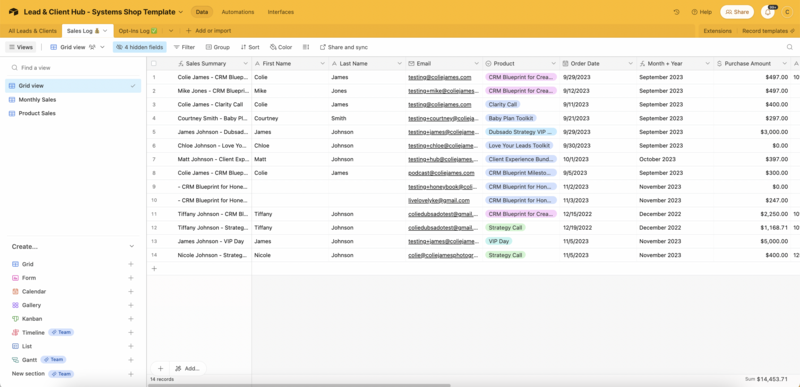Viewport: 800px width, 387px height.
Task: Add a new Grid view with plus
Action: [131, 264]
